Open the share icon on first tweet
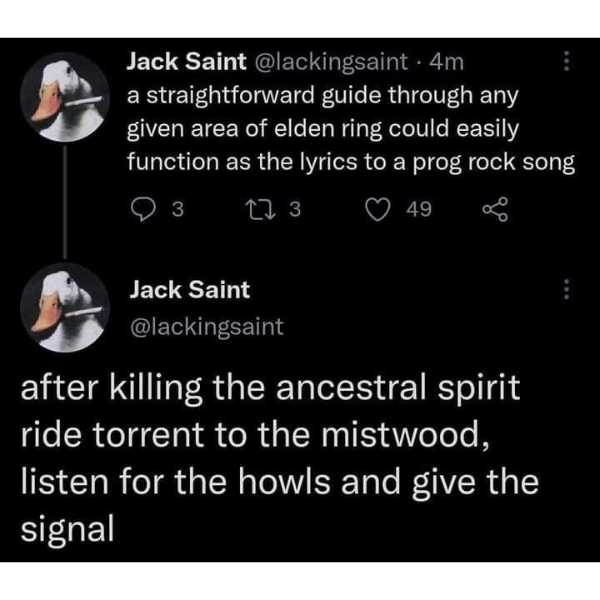The image size is (600, 600). coord(495,209)
